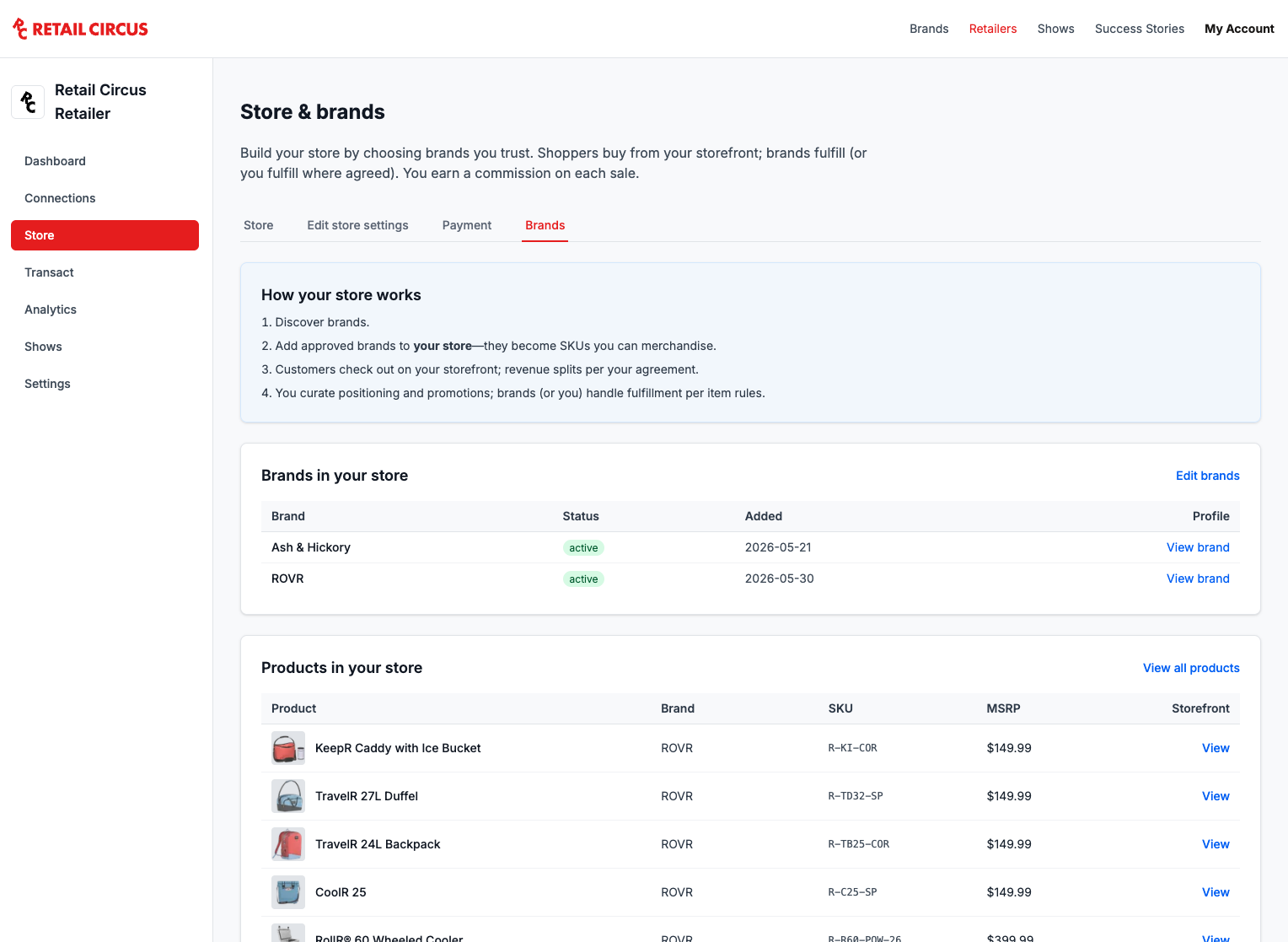Click added date 2026-05-21
The width and height of the screenshot is (1288, 942).
[x=778, y=547]
